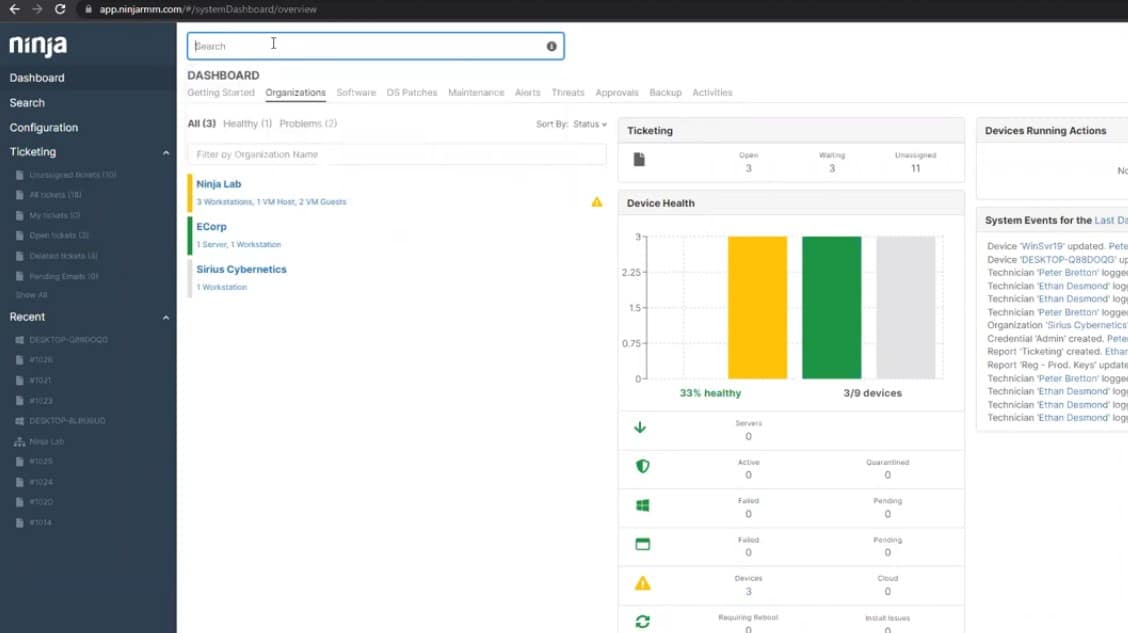Open Configuration from the sidebar
Image resolution: width=1128 pixels, height=633 pixels.
pos(43,127)
